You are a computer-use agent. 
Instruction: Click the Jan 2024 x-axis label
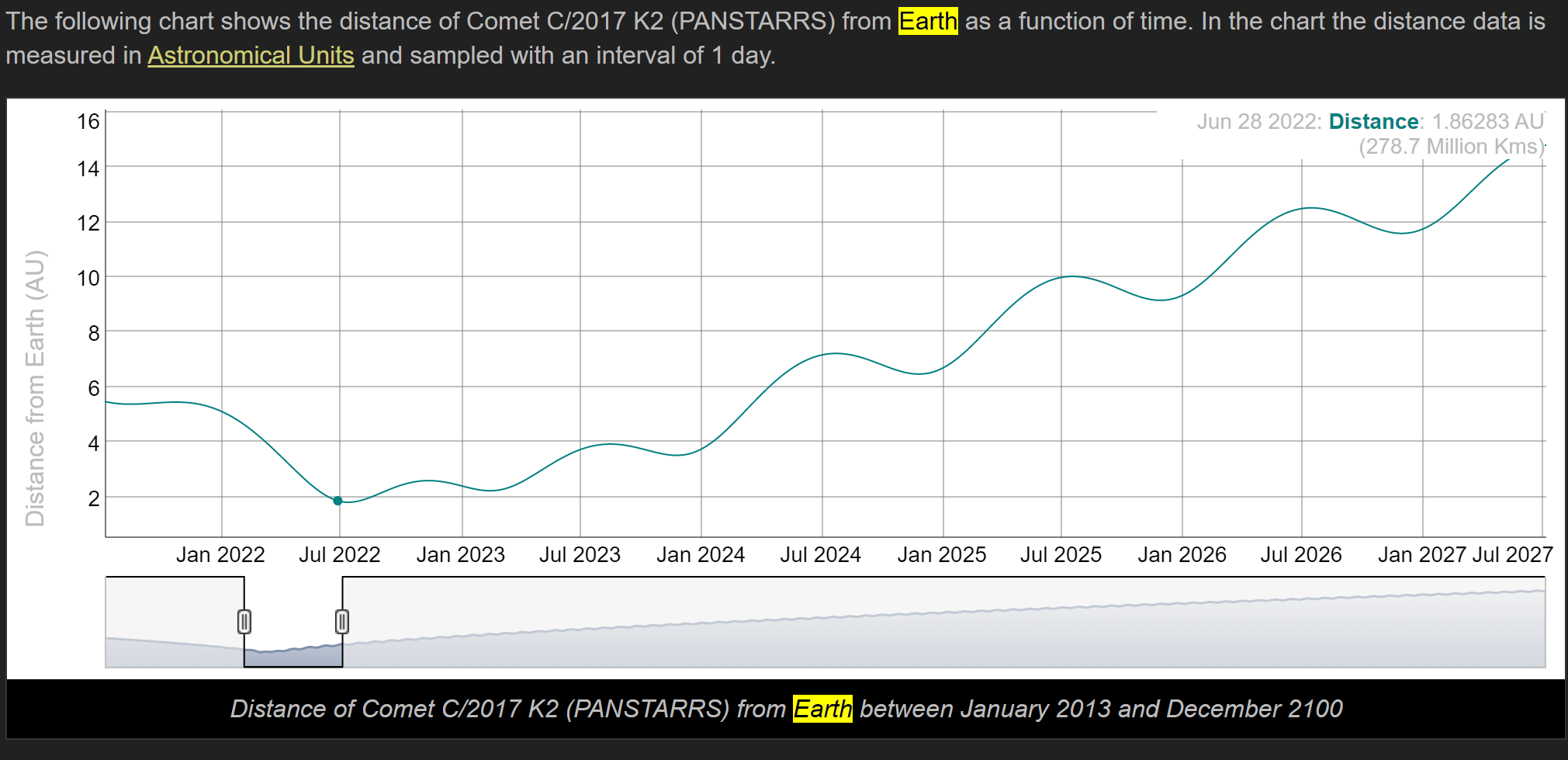[701, 555]
